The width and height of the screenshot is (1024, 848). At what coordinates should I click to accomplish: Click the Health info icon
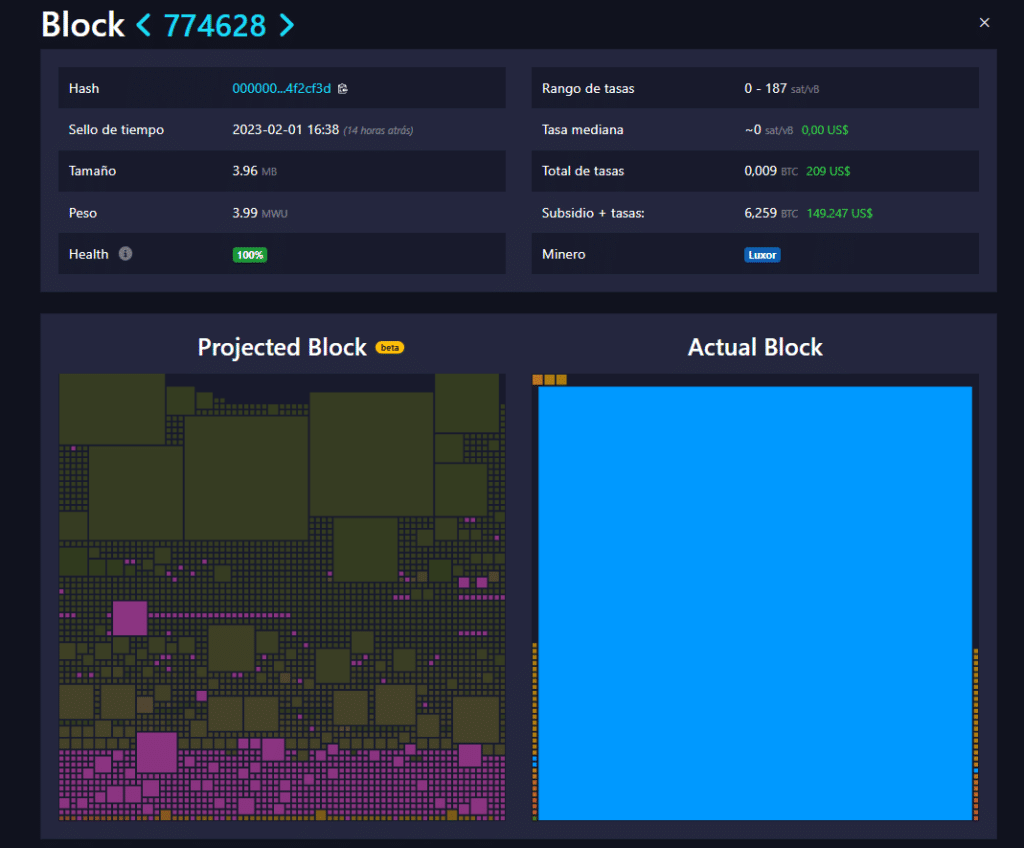coord(125,253)
